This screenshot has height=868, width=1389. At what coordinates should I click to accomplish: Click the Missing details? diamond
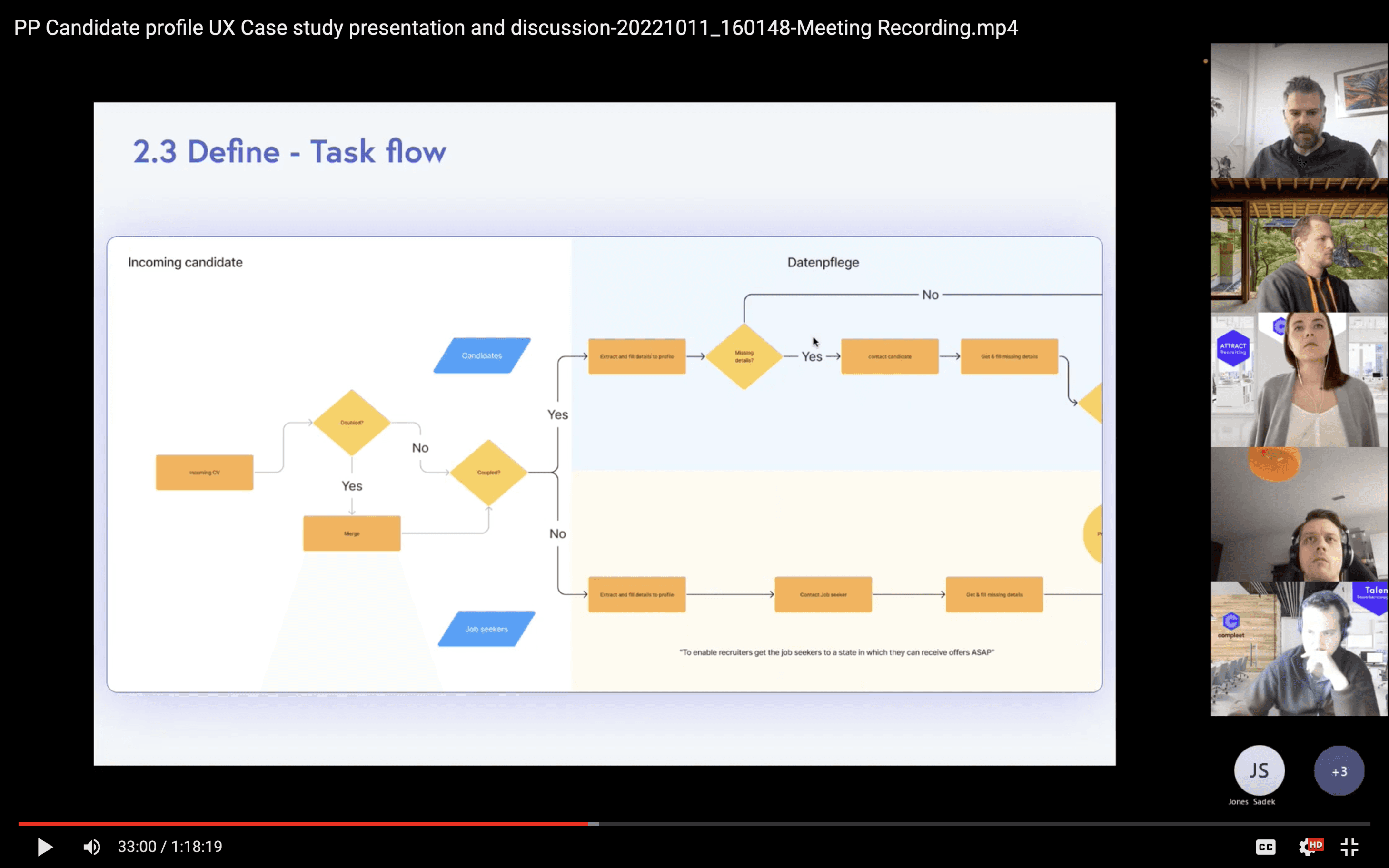pyautogui.click(x=744, y=356)
